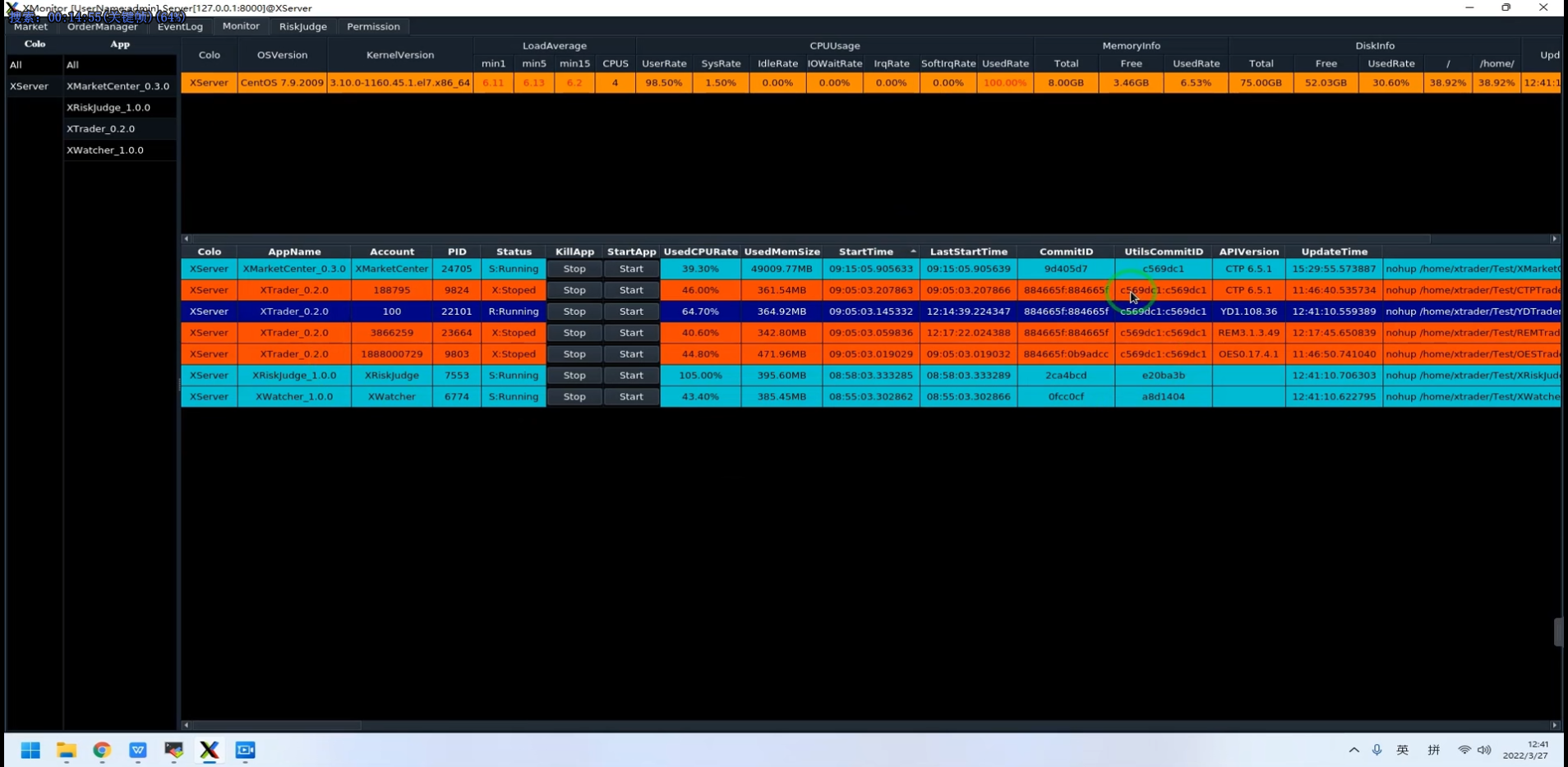The width and height of the screenshot is (1568, 767).
Task: Sort by UsedMemSize column header
Action: pos(782,252)
